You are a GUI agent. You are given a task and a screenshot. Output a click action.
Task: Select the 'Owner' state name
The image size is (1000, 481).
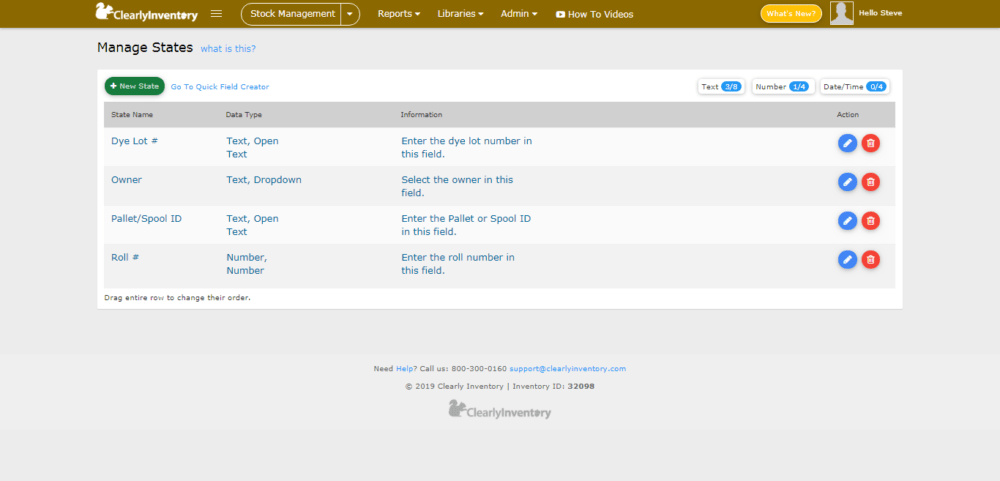126,180
